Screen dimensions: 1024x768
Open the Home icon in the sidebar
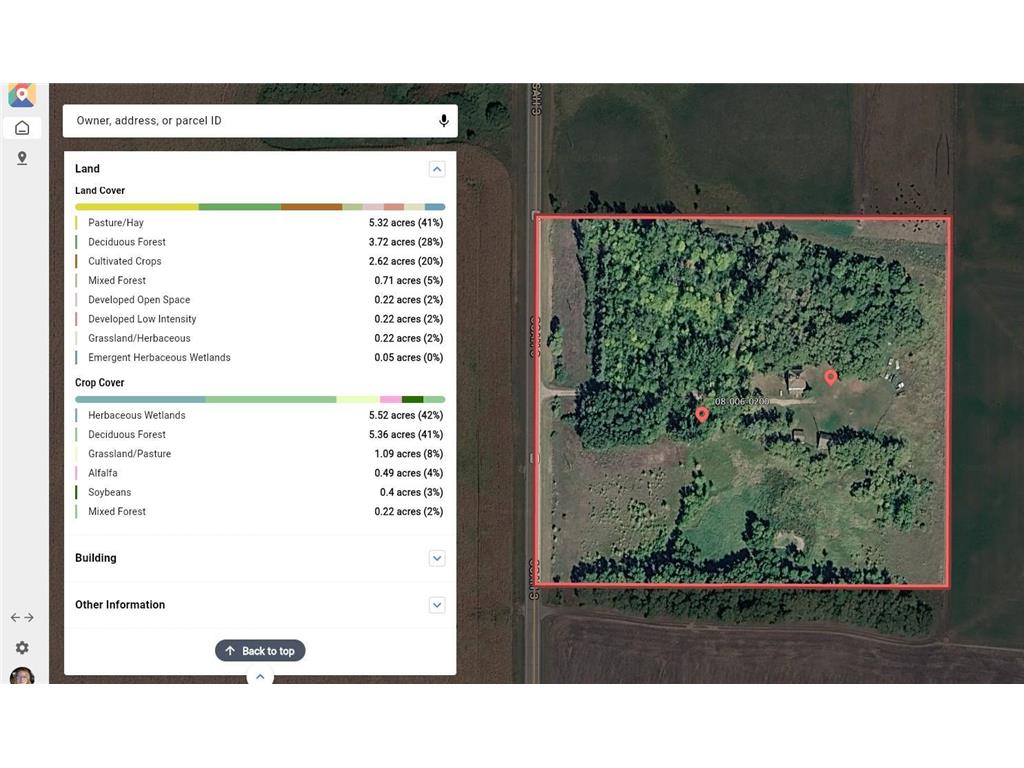[22, 128]
